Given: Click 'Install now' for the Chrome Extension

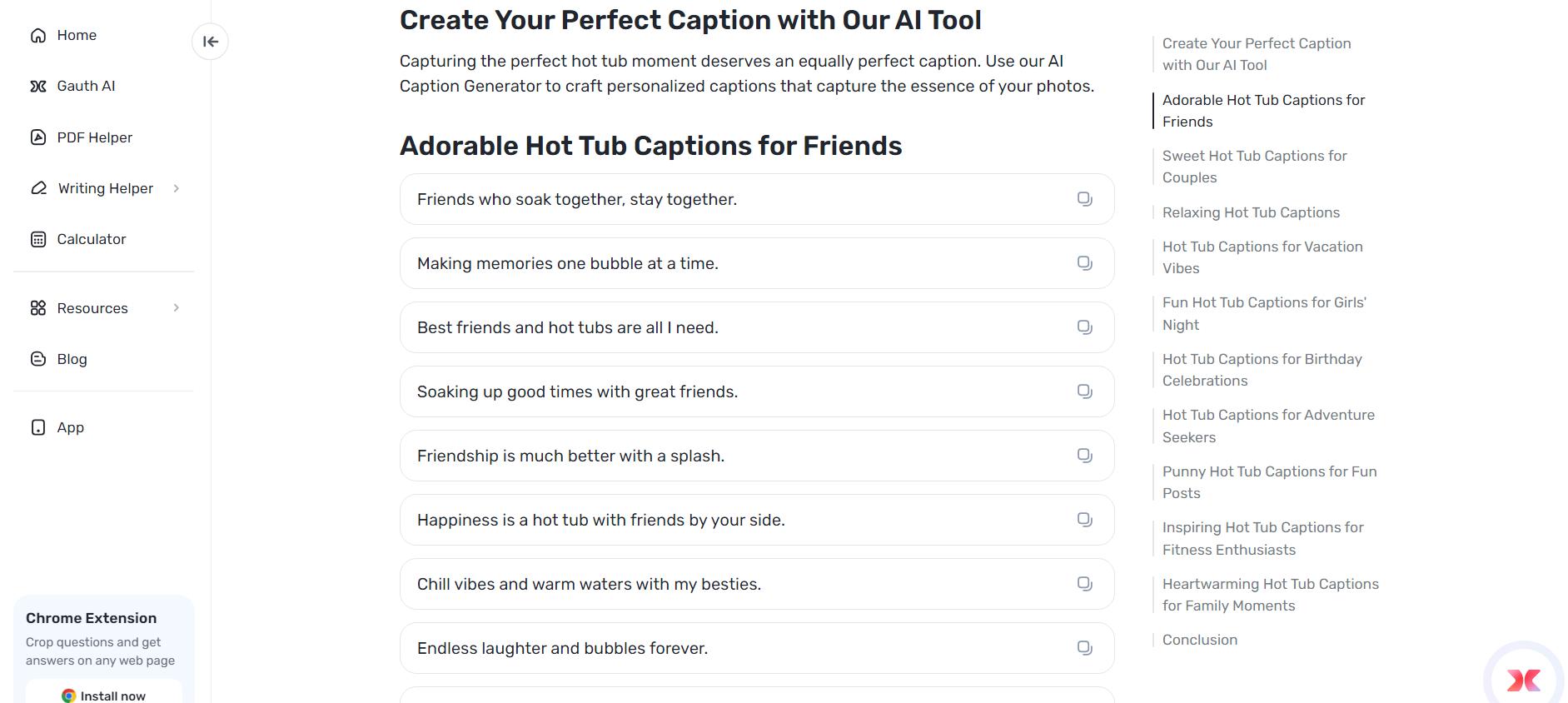Looking at the screenshot, I should (x=103, y=696).
